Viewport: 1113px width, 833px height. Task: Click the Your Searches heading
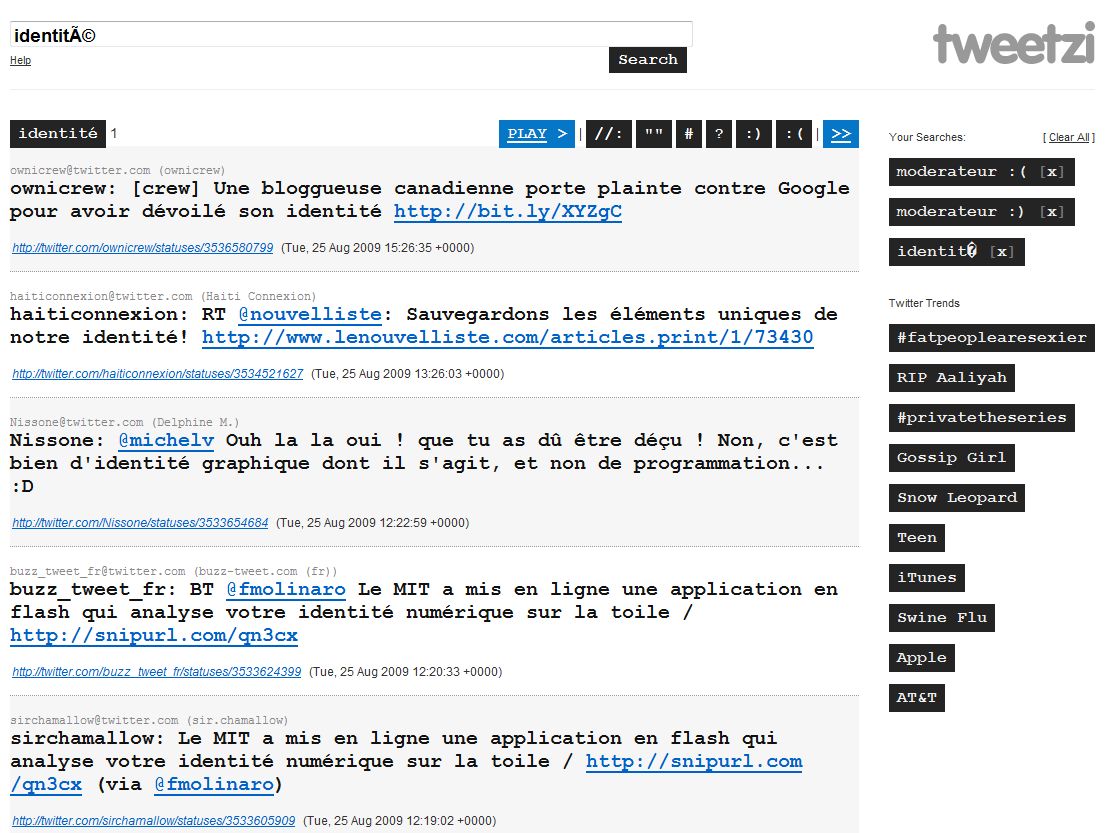click(927, 137)
